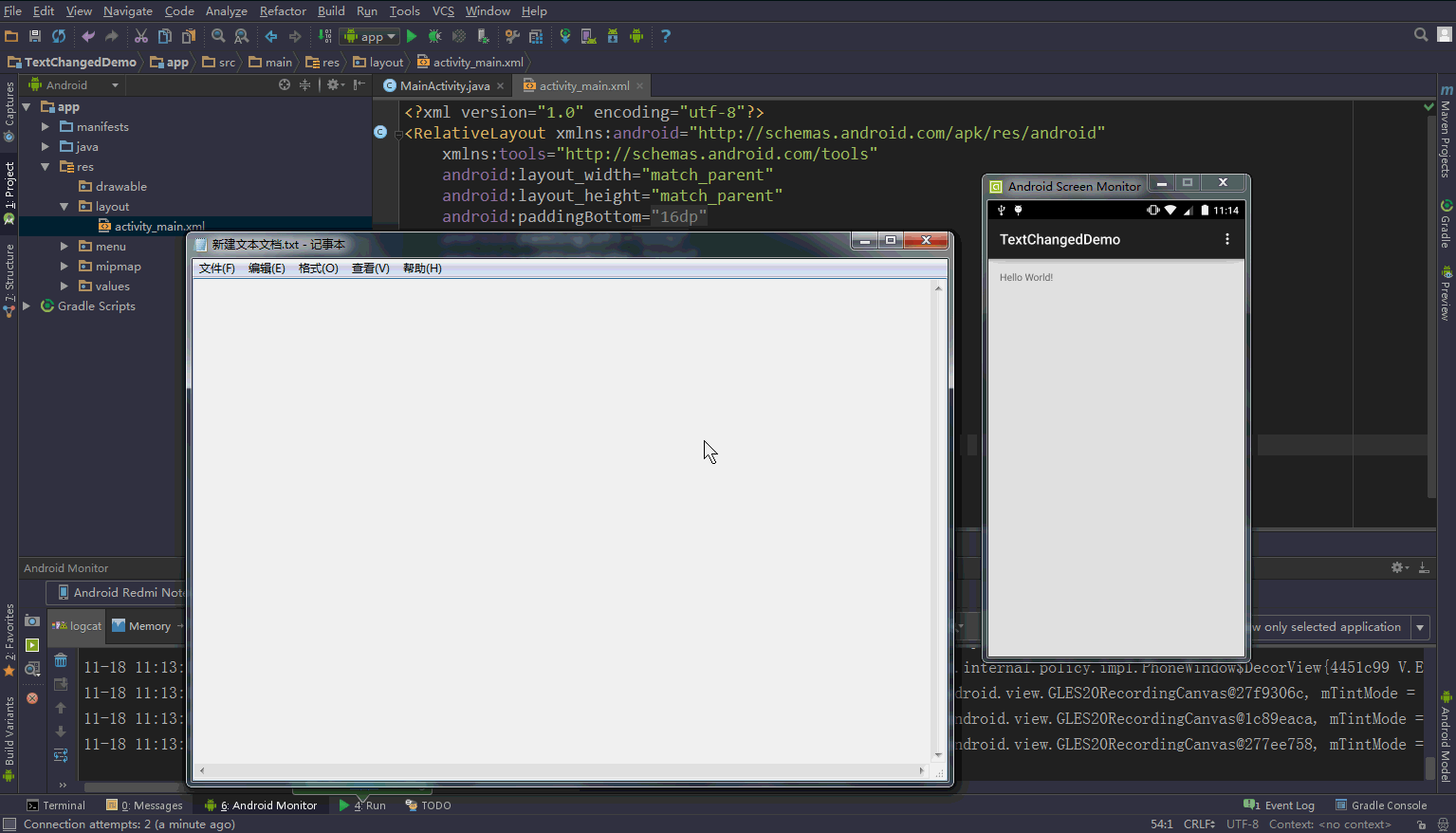Image resolution: width=1456 pixels, height=833 pixels.
Task: Expand the Gradle Scripts node
Action: (27, 305)
